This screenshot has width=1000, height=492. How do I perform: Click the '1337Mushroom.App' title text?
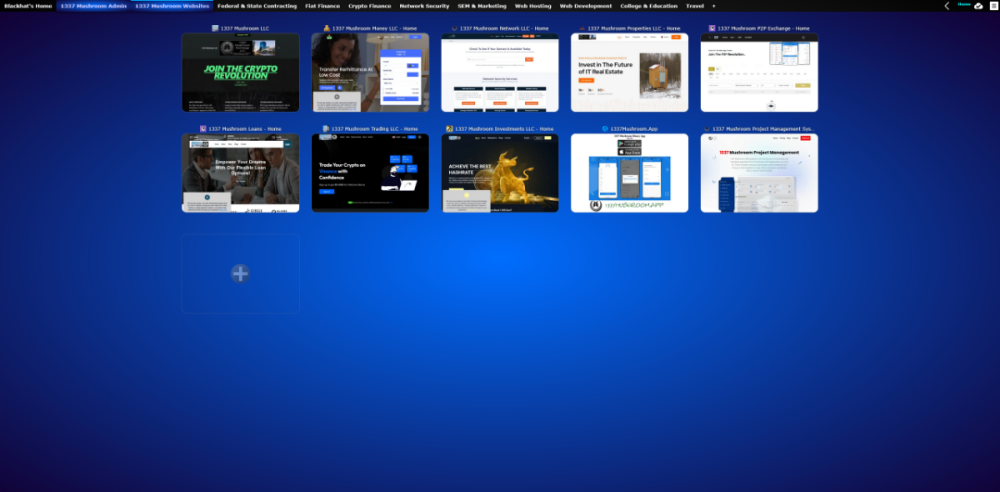click(x=634, y=129)
